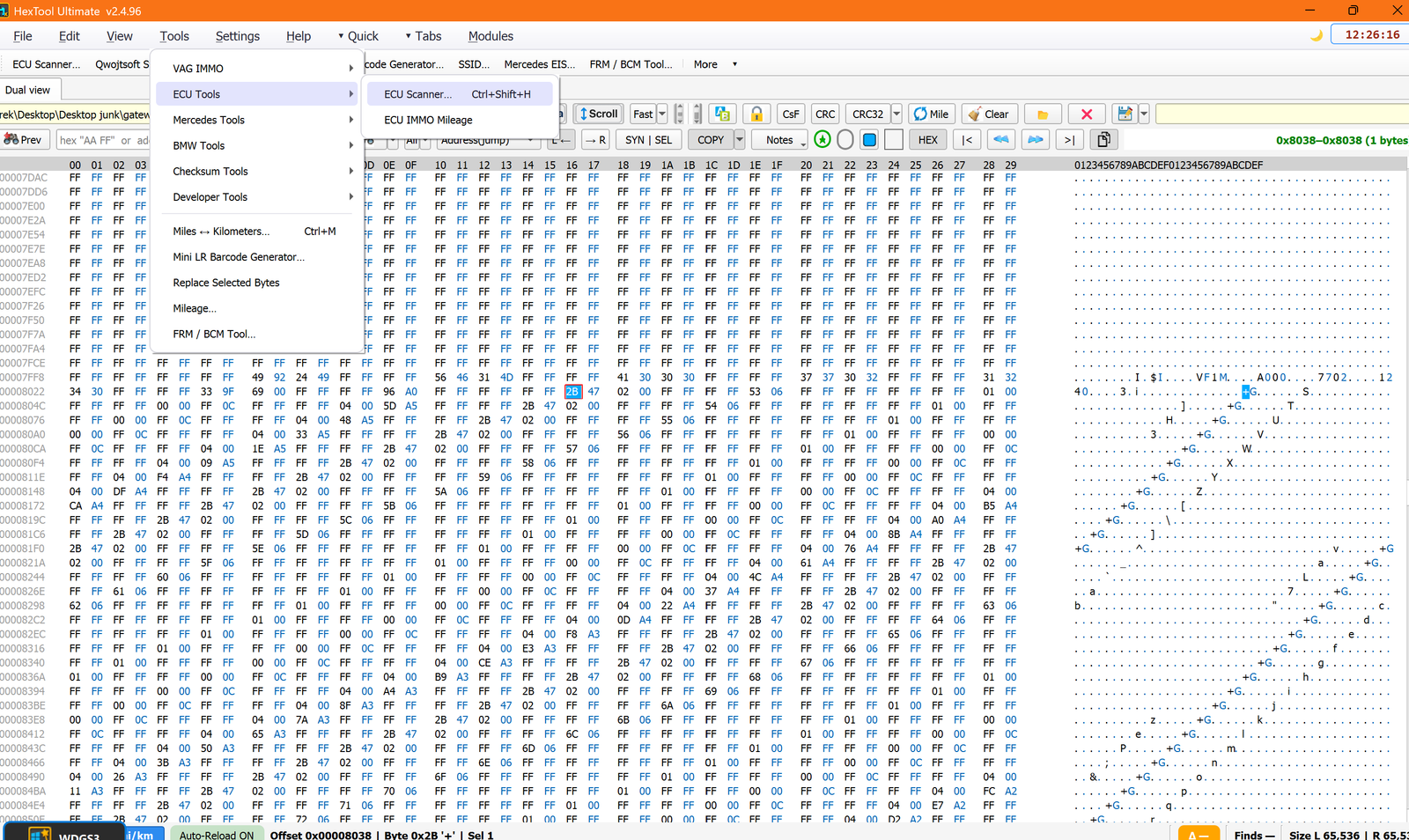Viewport: 1409px width, 840px height.
Task: Click the copy pages clipboard icon
Action: pos(1103,139)
